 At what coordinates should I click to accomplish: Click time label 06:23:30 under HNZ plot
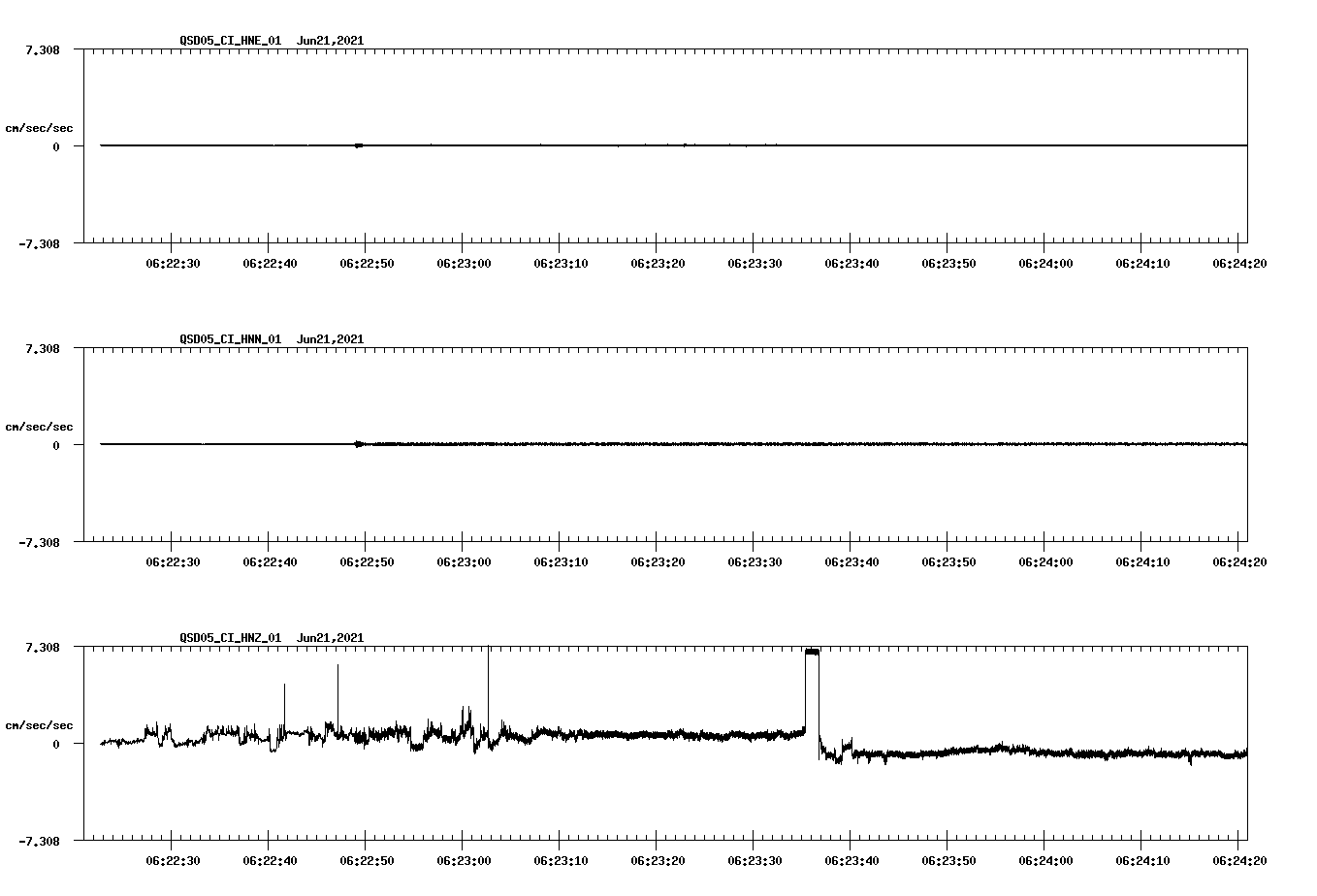(x=755, y=860)
